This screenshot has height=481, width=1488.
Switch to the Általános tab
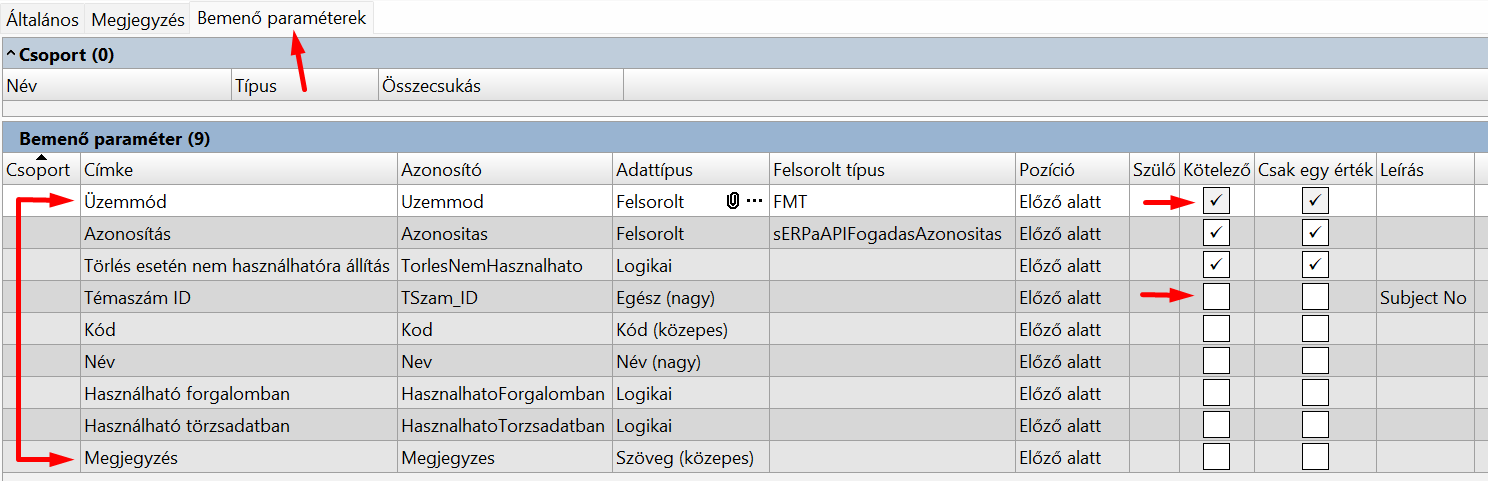point(43,20)
